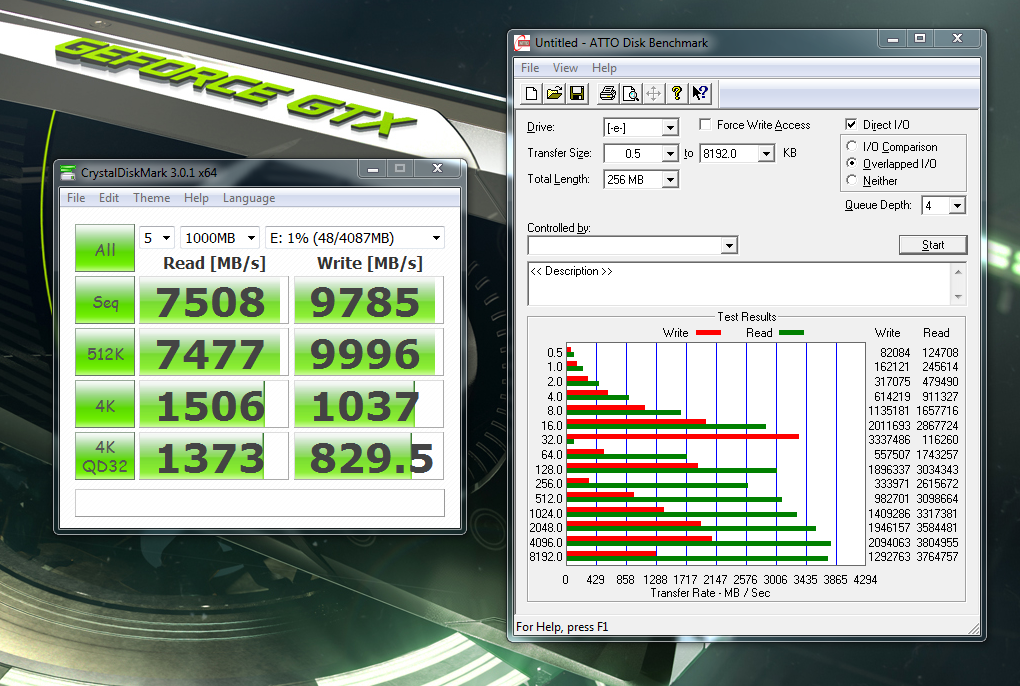This screenshot has height=686, width=1020.
Task: Click the New file icon in ATTO toolbar
Action: coord(531,94)
